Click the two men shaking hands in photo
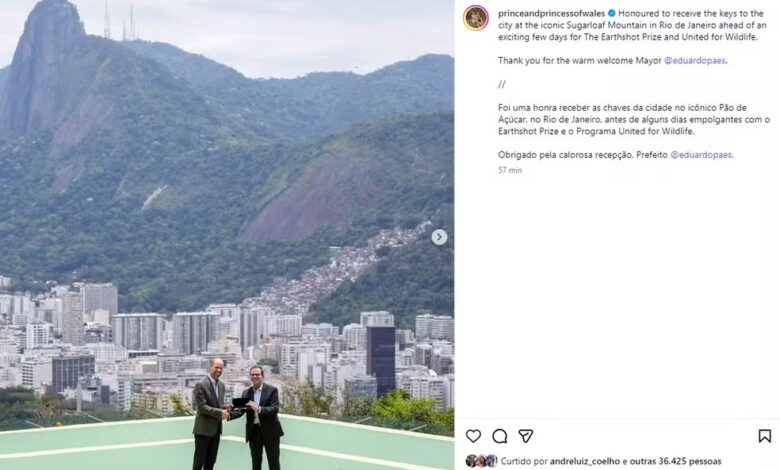This screenshot has width=780, height=470. [238, 414]
